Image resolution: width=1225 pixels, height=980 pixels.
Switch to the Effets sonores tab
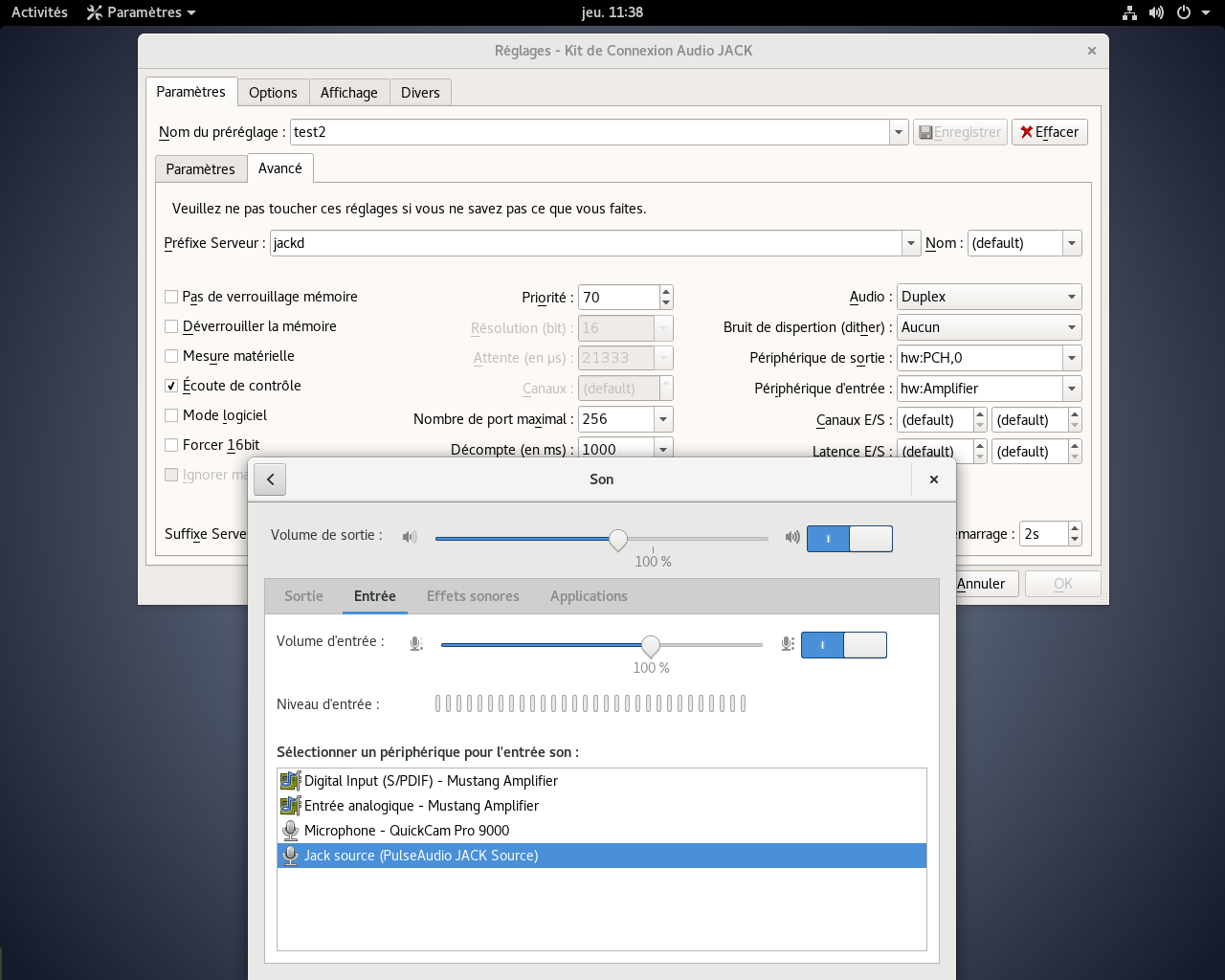point(473,596)
